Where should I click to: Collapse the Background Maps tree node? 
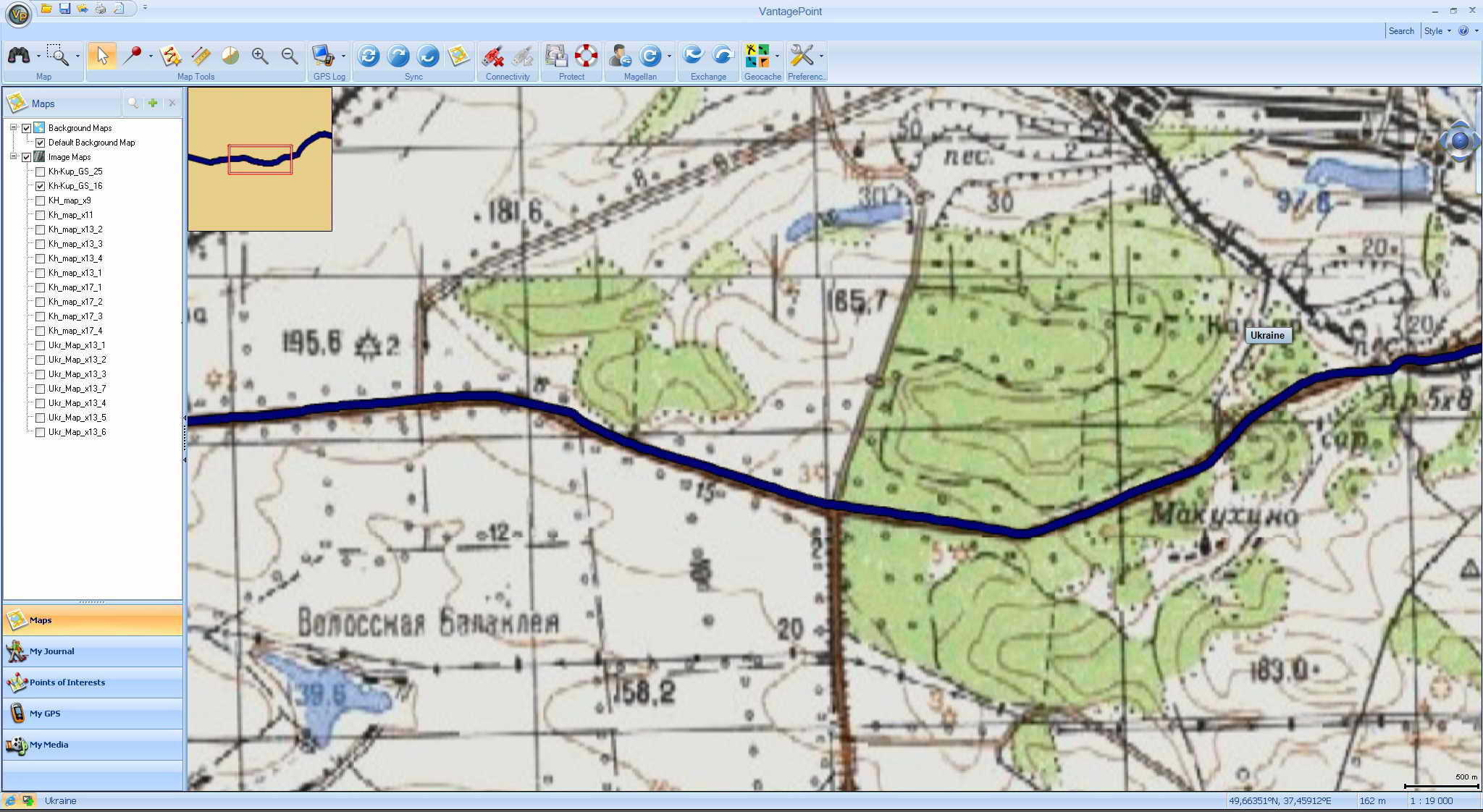click(x=13, y=128)
